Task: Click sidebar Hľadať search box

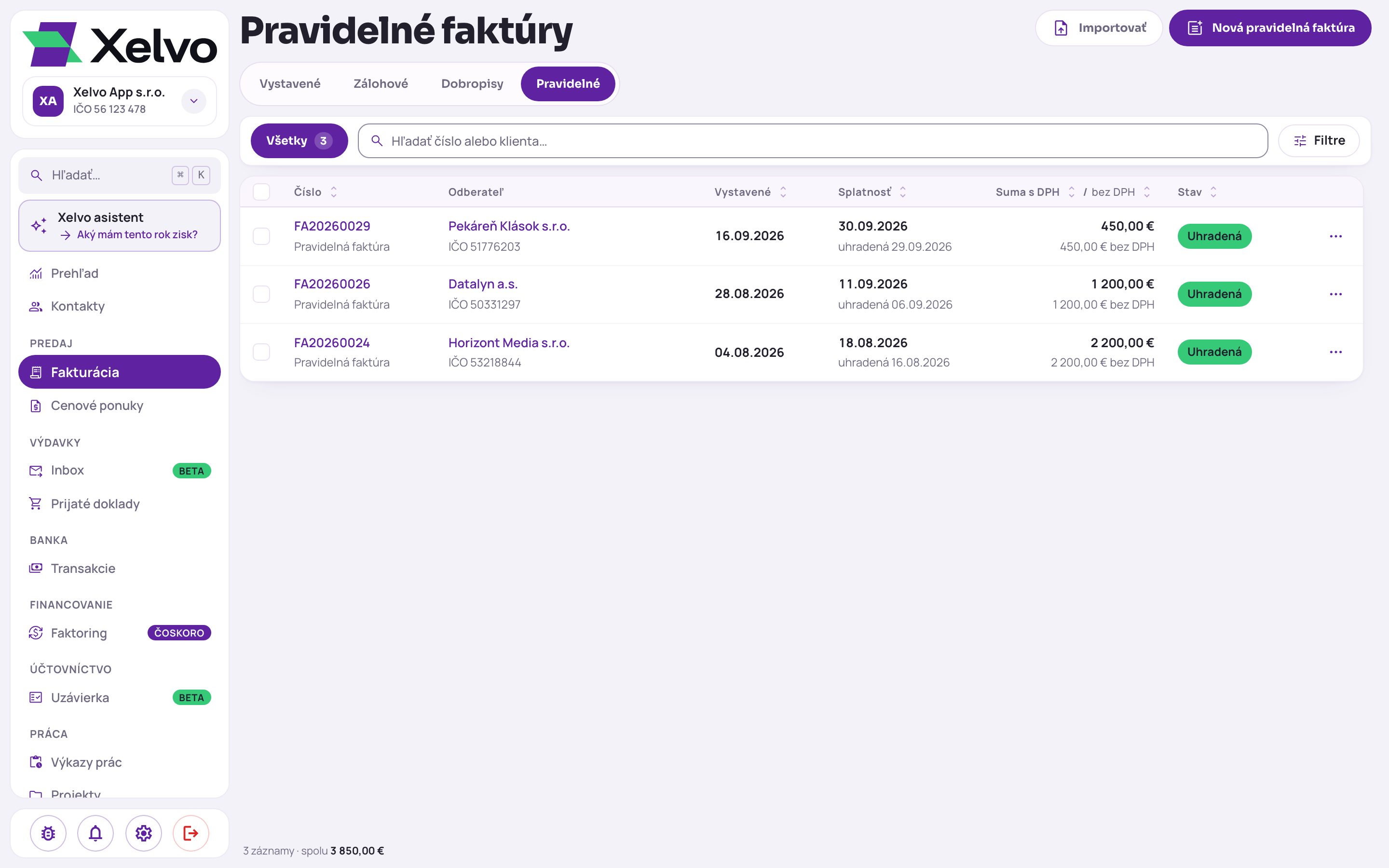Action: pyautogui.click(x=120, y=175)
